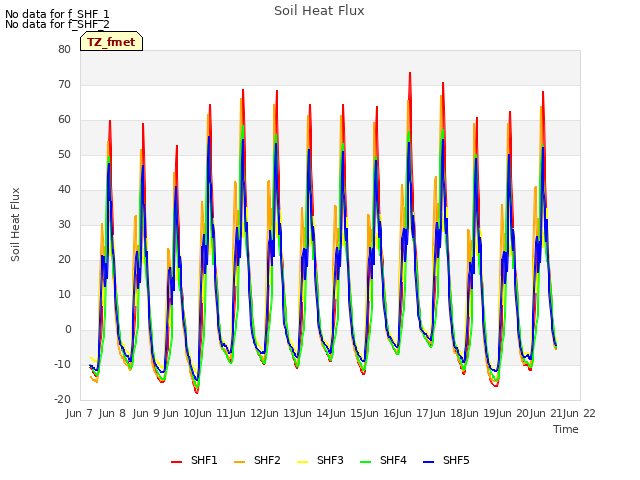
Task: Click the Jun 8 x-axis tick label
Action: (112, 413)
